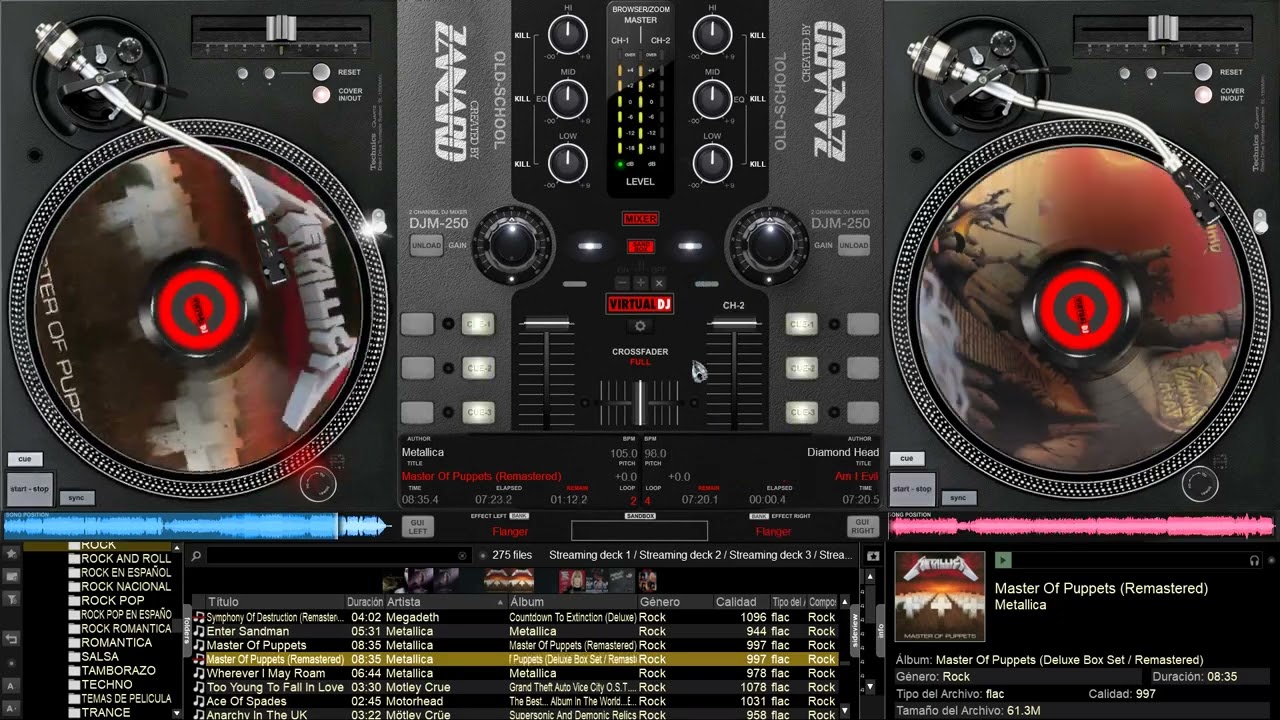Click the crossfader slider handle

pyautogui.click(x=640, y=401)
